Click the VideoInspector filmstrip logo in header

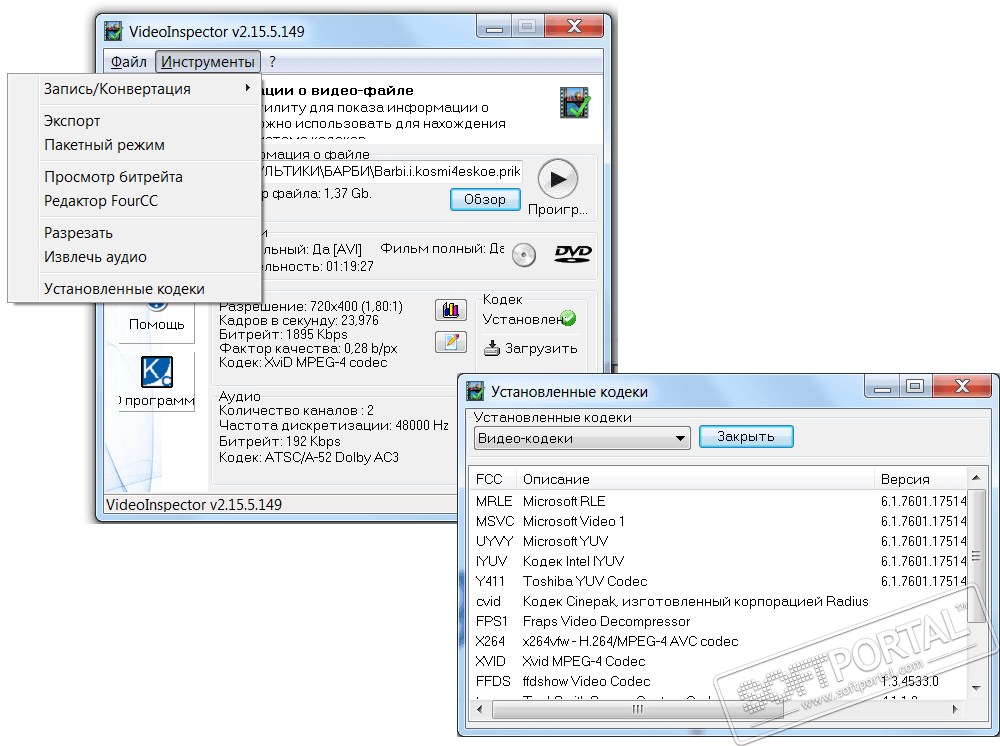point(575,103)
